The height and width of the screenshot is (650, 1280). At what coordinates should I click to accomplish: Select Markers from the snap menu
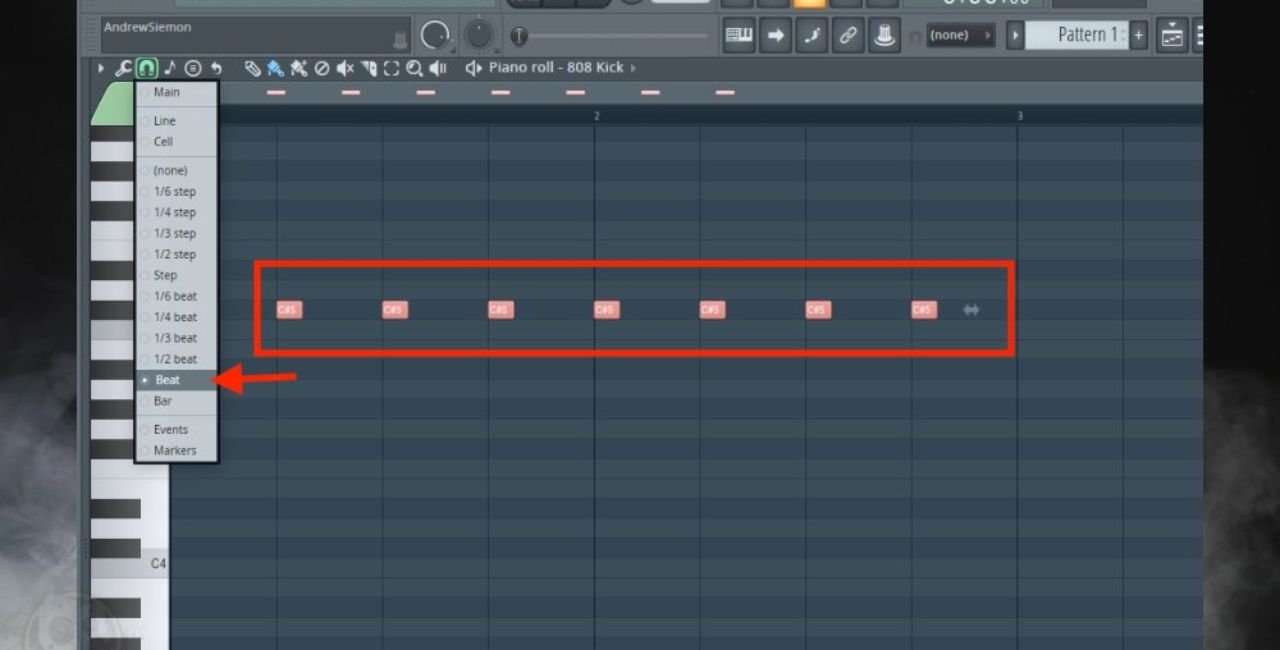tap(170, 450)
